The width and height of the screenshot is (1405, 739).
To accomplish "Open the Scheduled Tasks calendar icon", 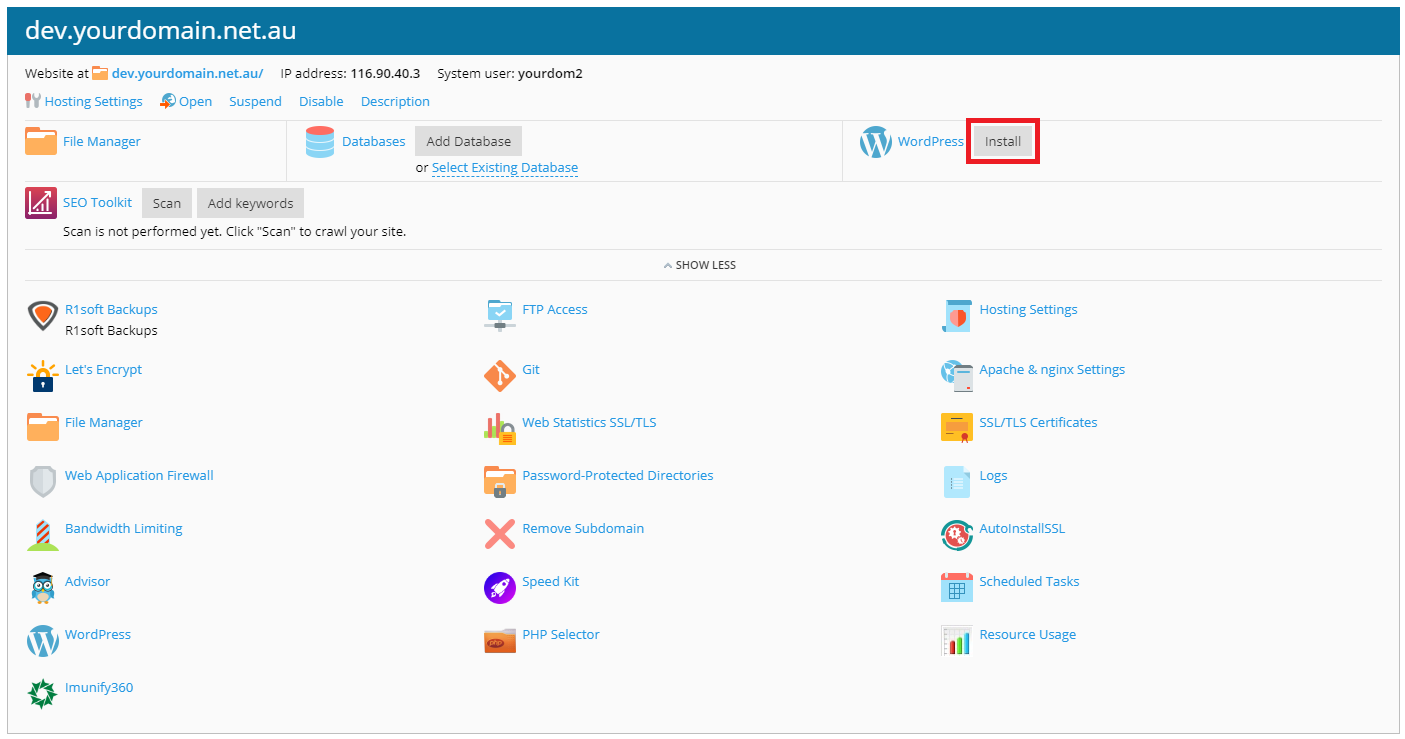I will click(957, 588).
